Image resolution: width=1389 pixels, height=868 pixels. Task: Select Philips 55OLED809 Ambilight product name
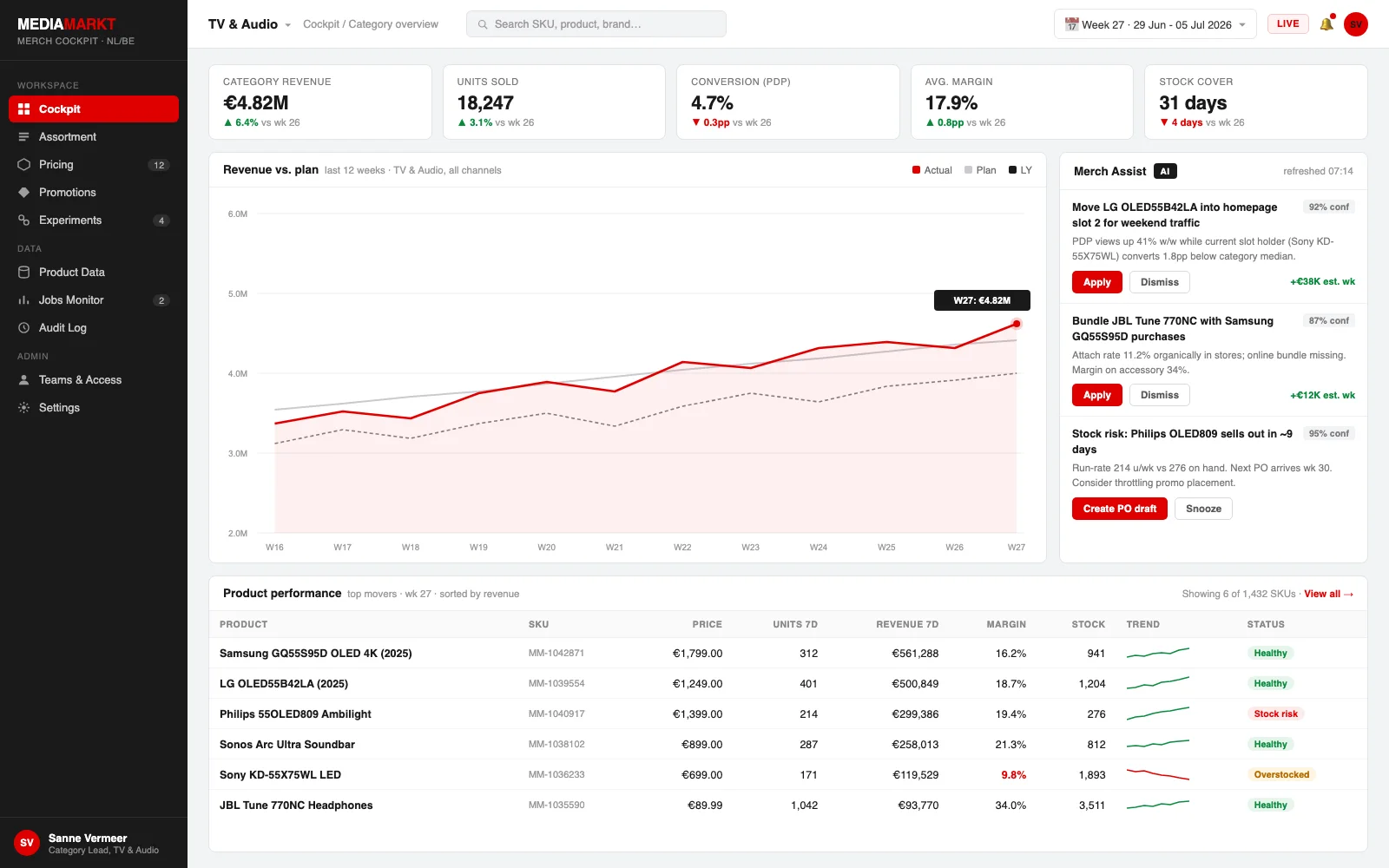point(295,713)
